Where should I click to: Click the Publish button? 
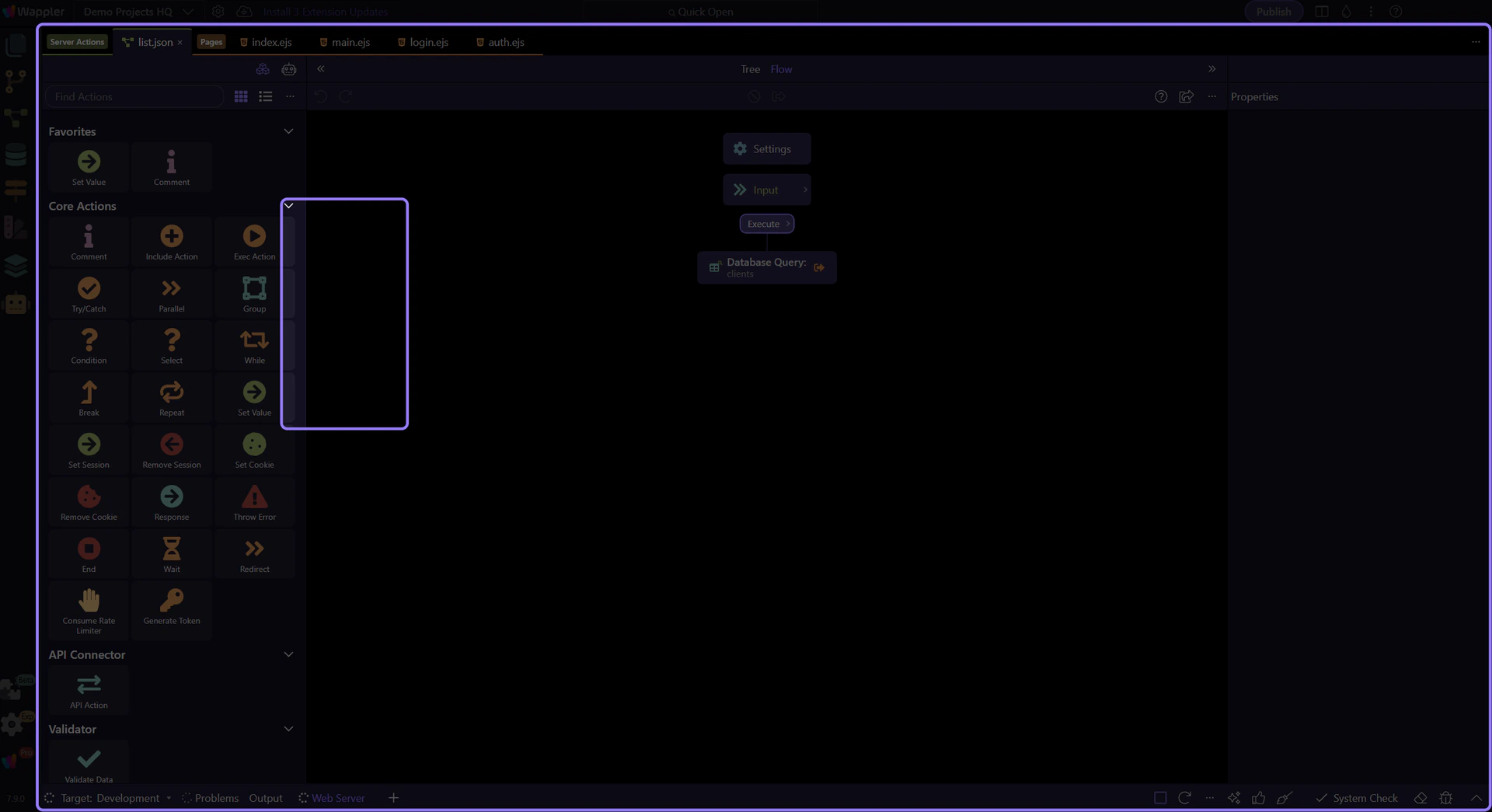[1273, 12]
